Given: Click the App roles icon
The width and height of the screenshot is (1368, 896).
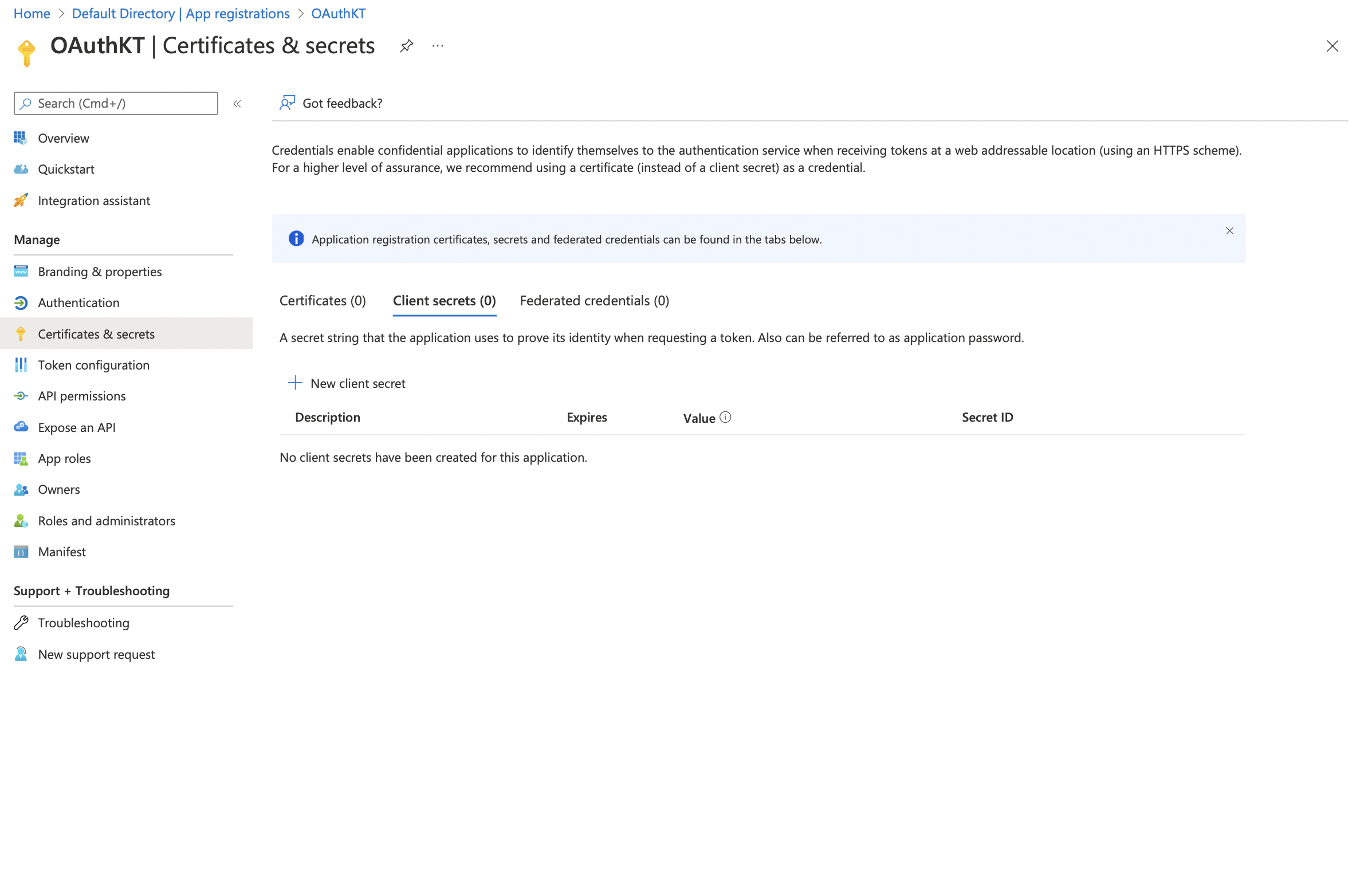Looking at the screenshot, I should pos(21,459).
